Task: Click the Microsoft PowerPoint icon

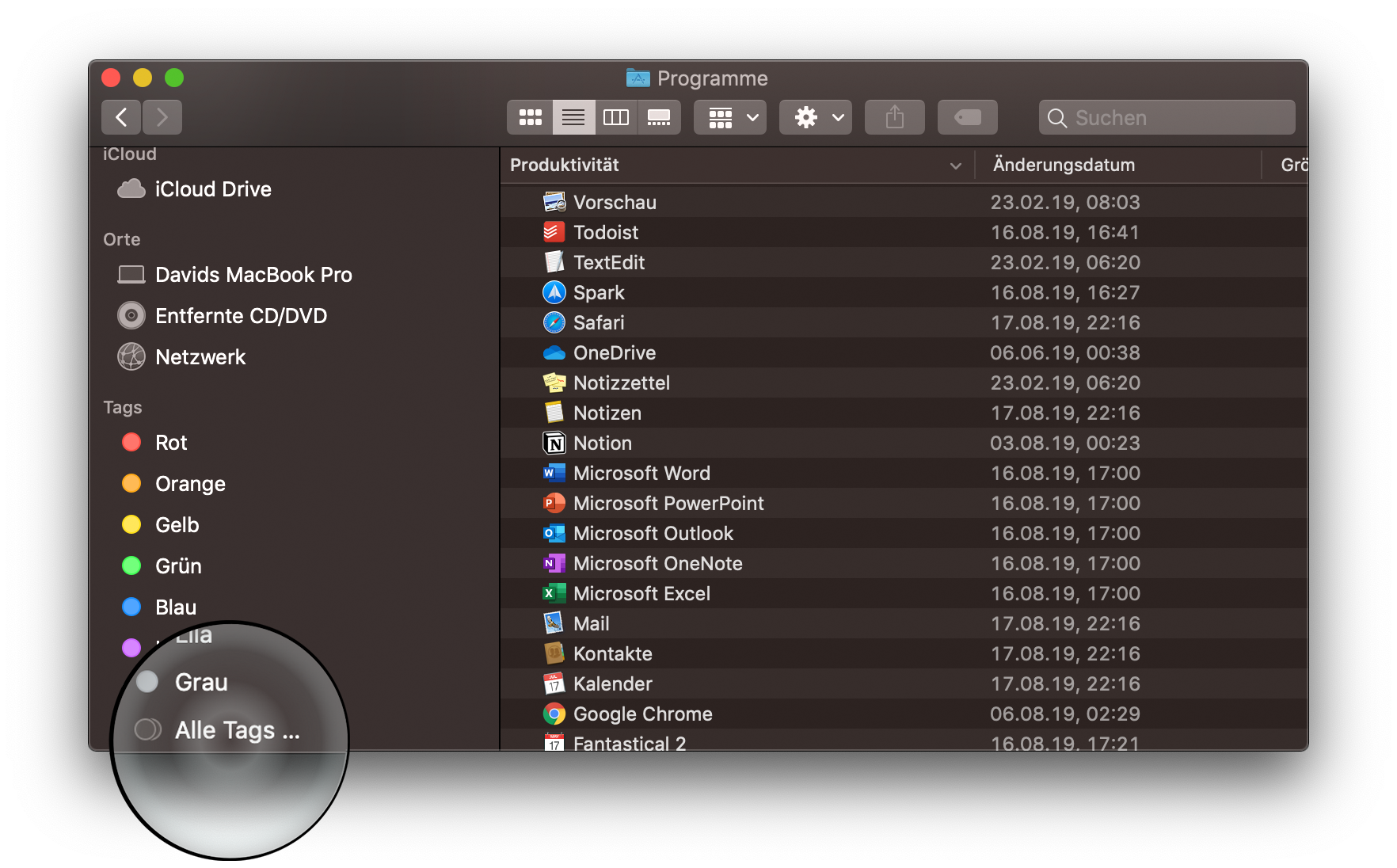Action: [x=554, y=503]
